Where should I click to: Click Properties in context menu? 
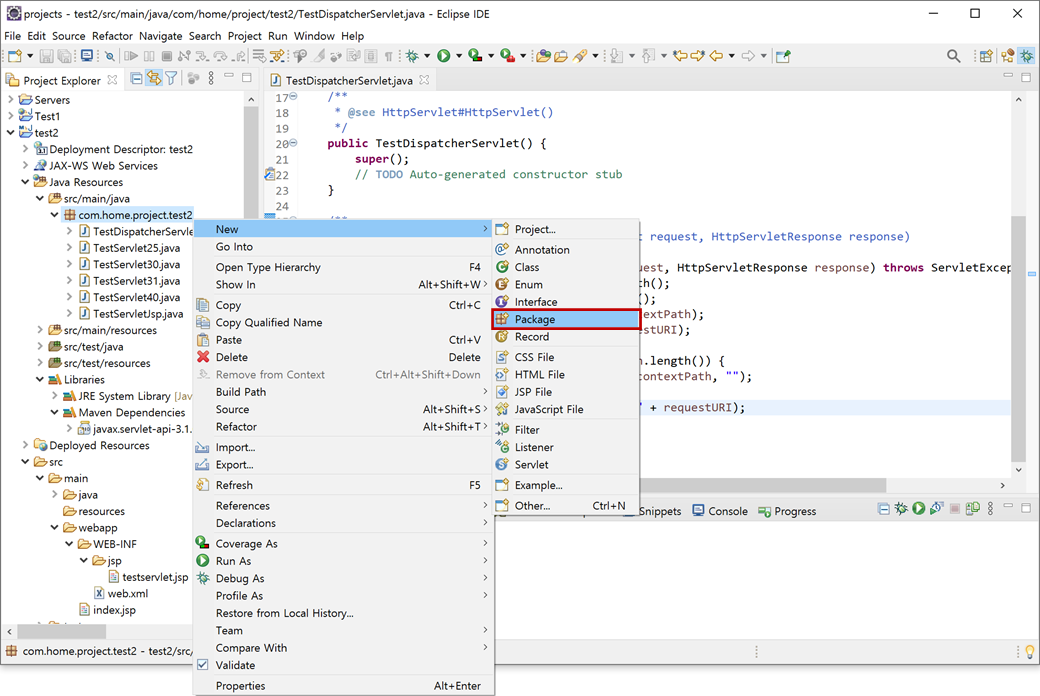pos(344,685)
